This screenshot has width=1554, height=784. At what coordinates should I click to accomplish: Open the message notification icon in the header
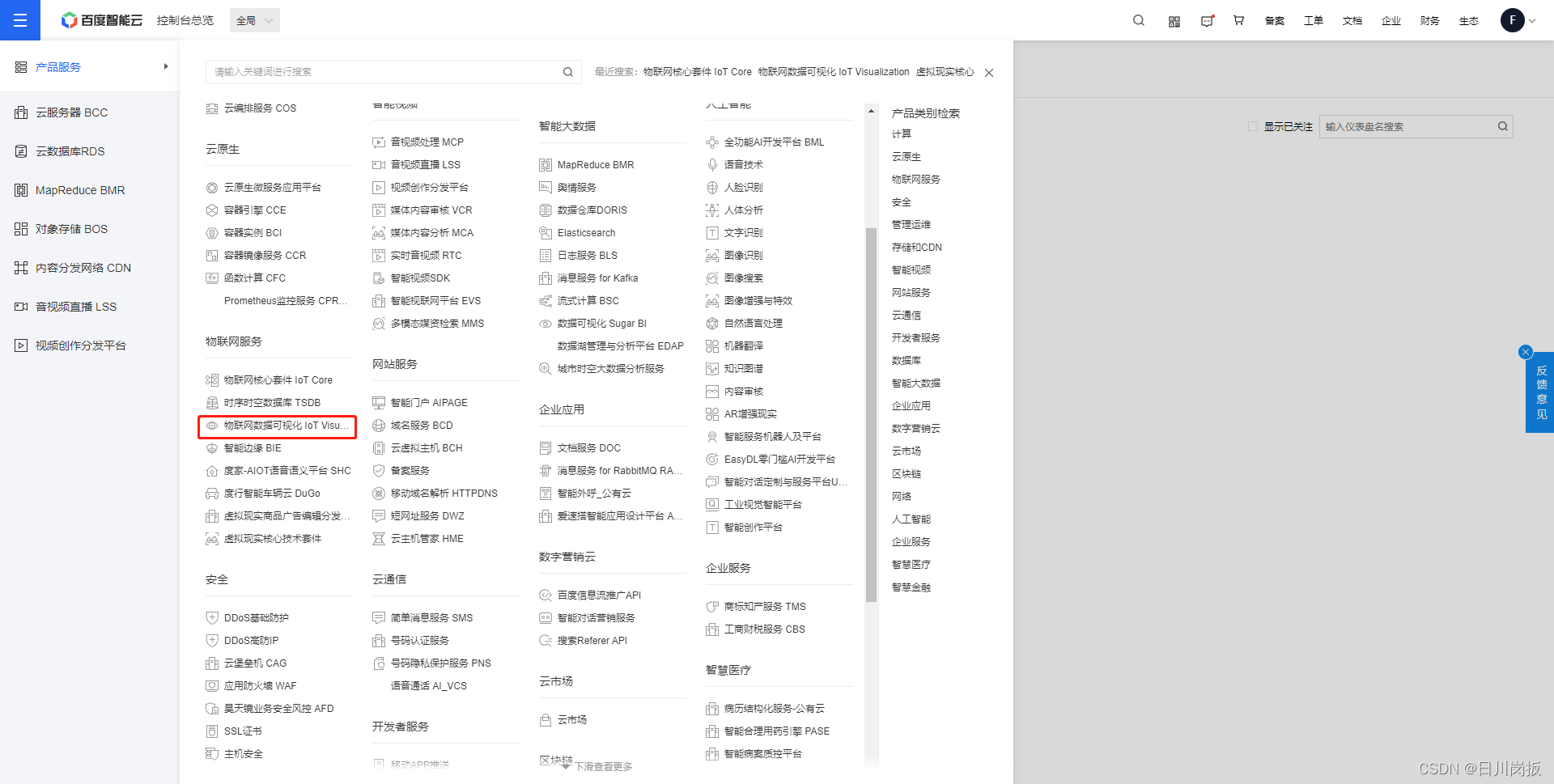tap(1207, 21)
